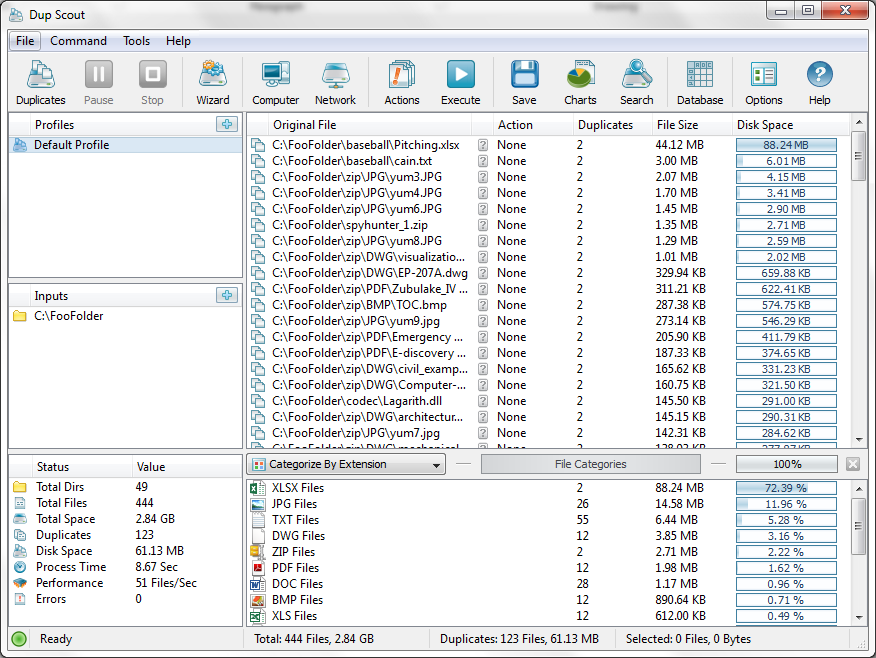The height and width of the screenshot is (658, 876).
Task: Click the PDF Files category icon
Action: 258,568
